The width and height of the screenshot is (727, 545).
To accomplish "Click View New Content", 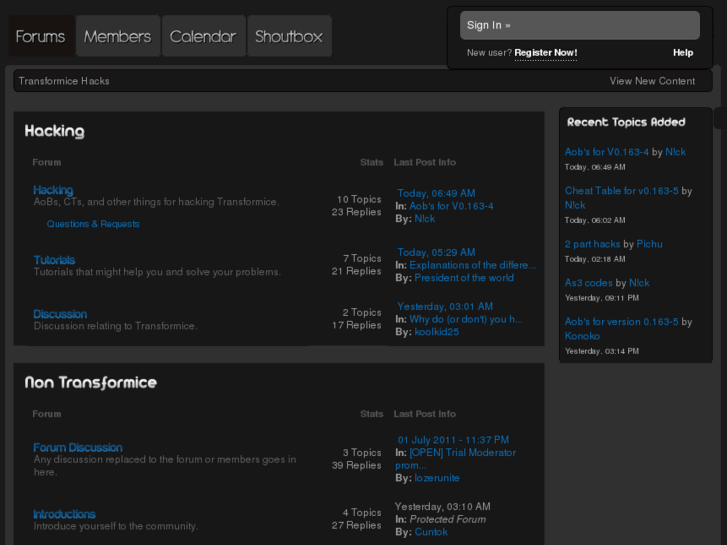I will tap(652, 81).
